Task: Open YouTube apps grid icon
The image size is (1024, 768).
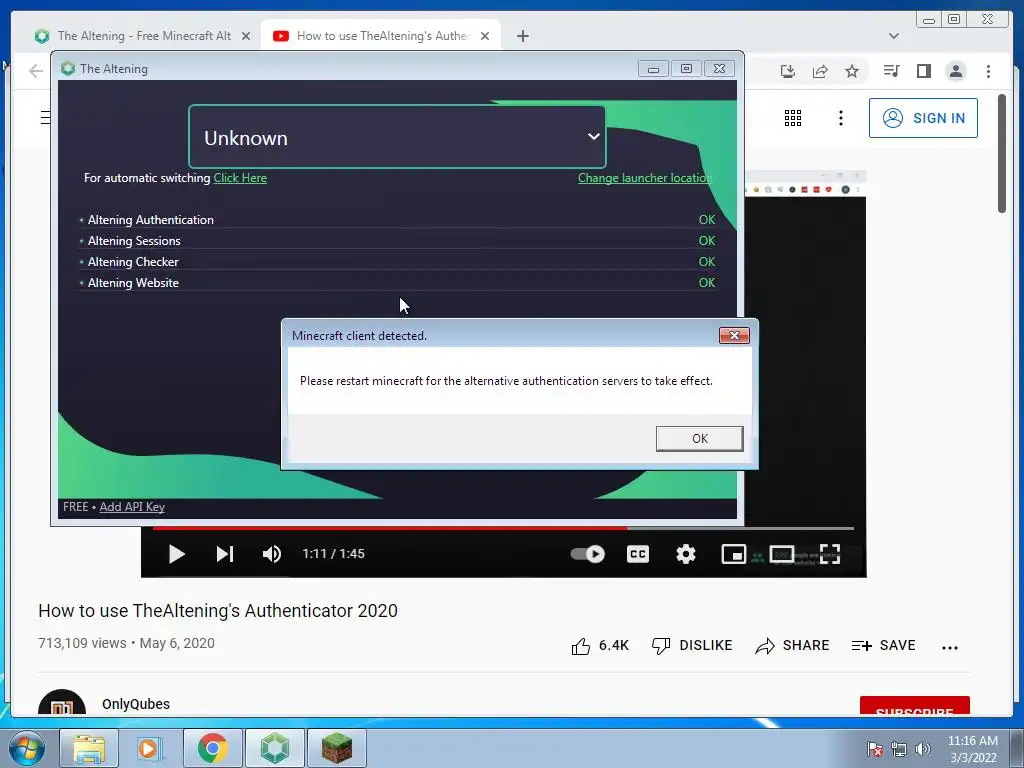Action: [x=793, y=118]
